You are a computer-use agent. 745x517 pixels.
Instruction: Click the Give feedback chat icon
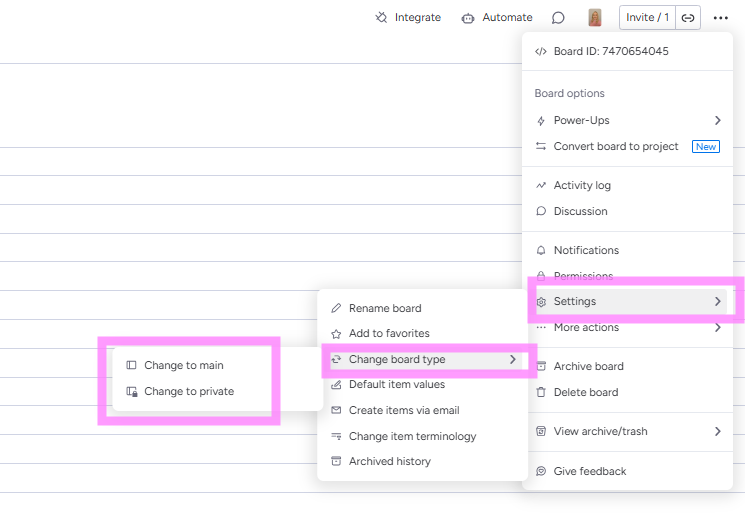pos(541,471)
